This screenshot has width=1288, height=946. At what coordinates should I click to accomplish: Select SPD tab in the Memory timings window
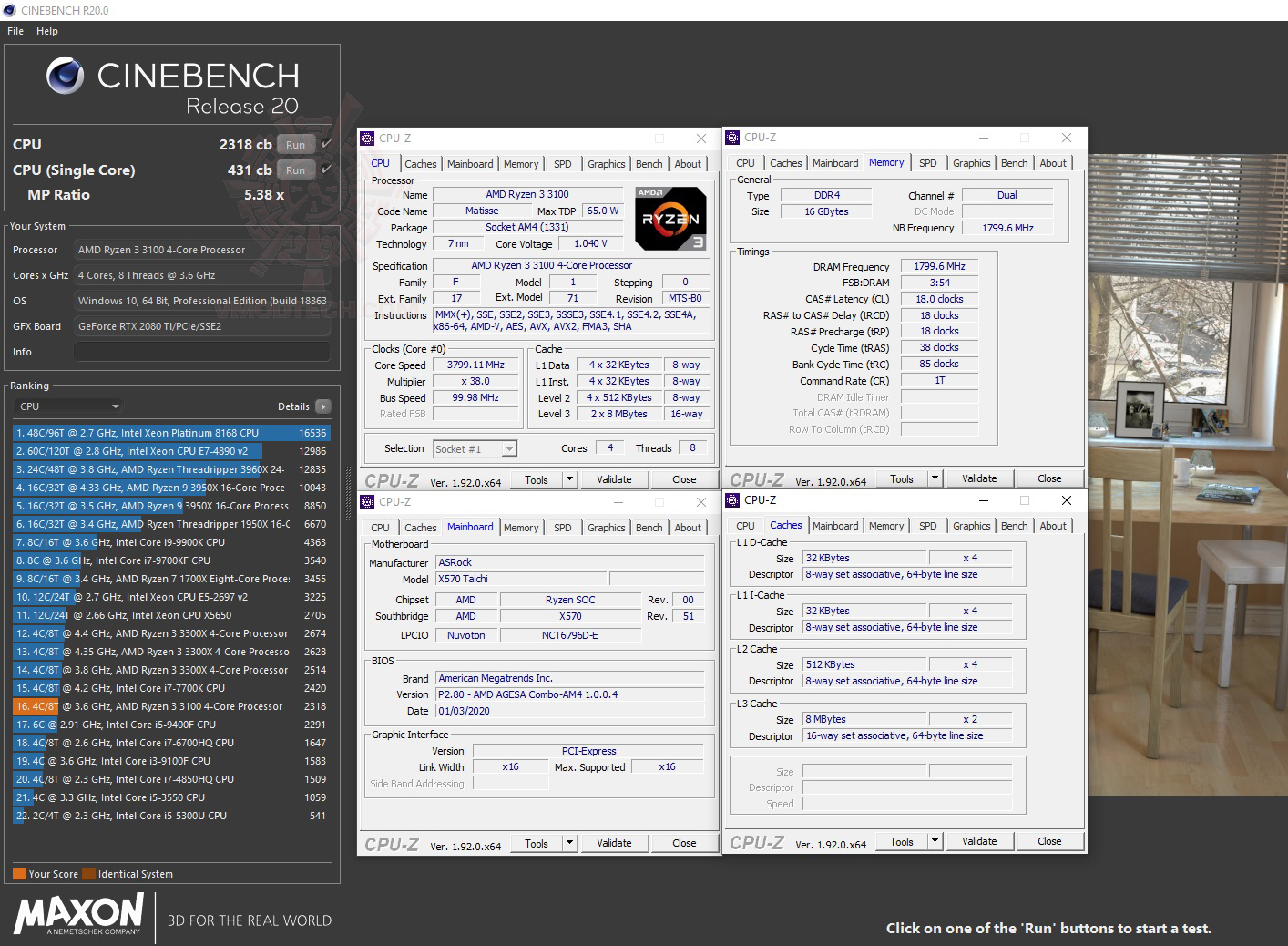tap(928, 163)
